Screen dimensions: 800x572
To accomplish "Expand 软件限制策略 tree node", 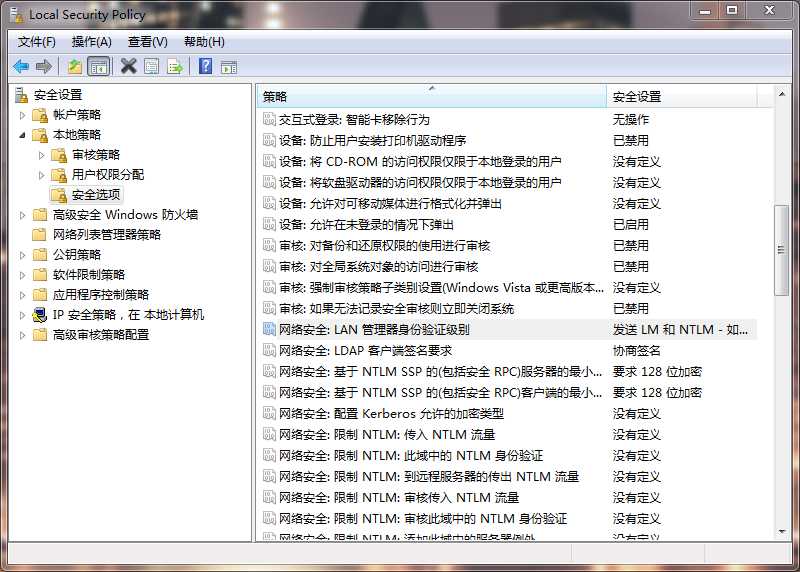I will [22, 275].
